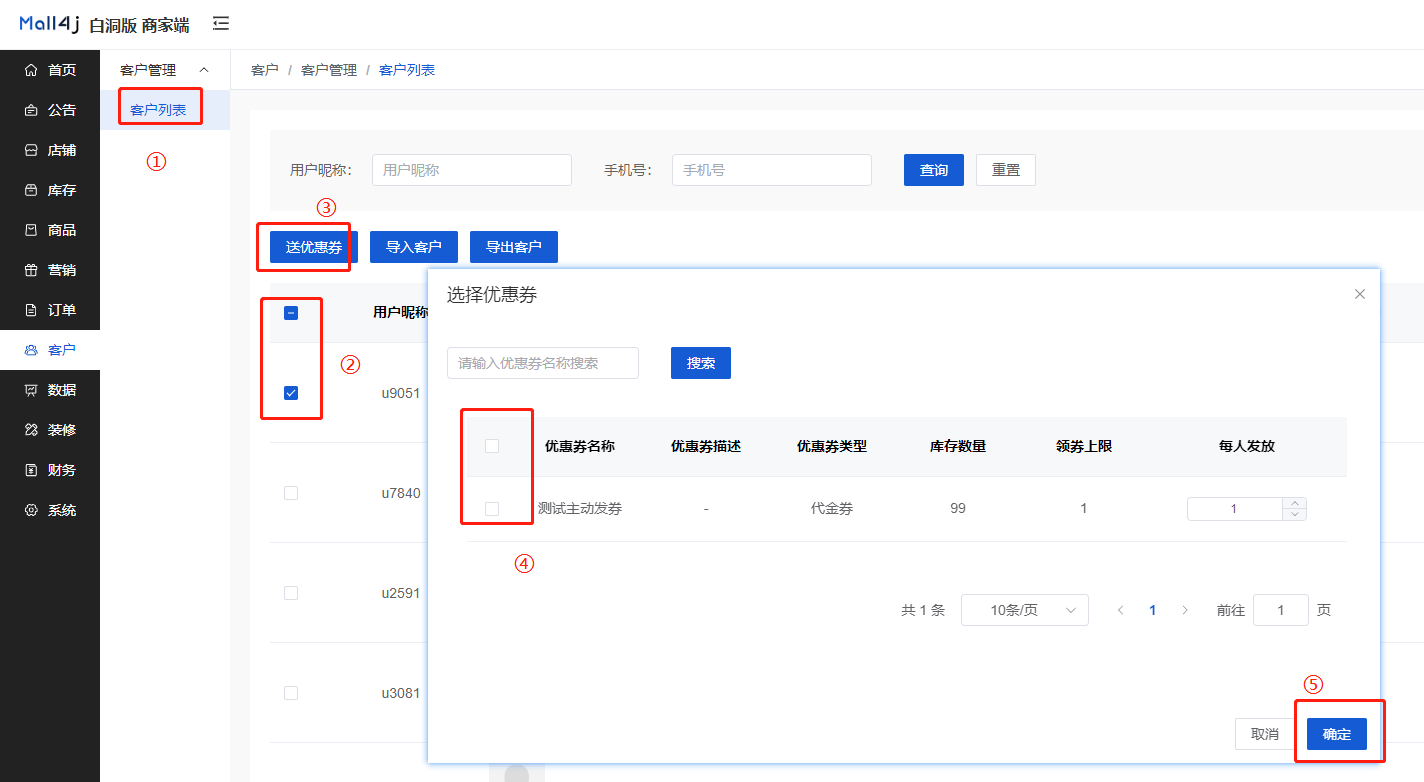
Task: Click the 前往 page number input
Action: (1281, 610)
